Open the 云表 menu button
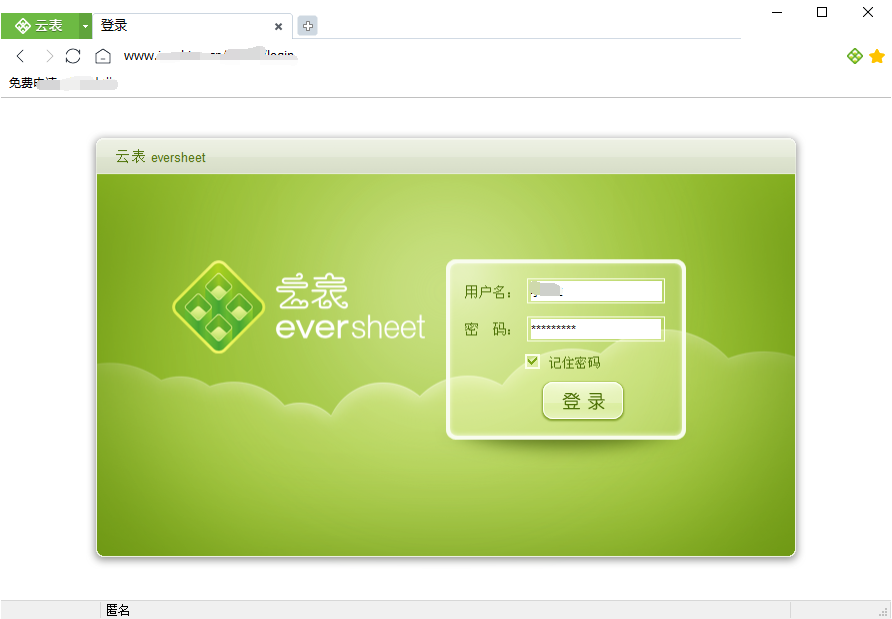The width and height of the screenshot is (892, 619). (x=40, y=26)
